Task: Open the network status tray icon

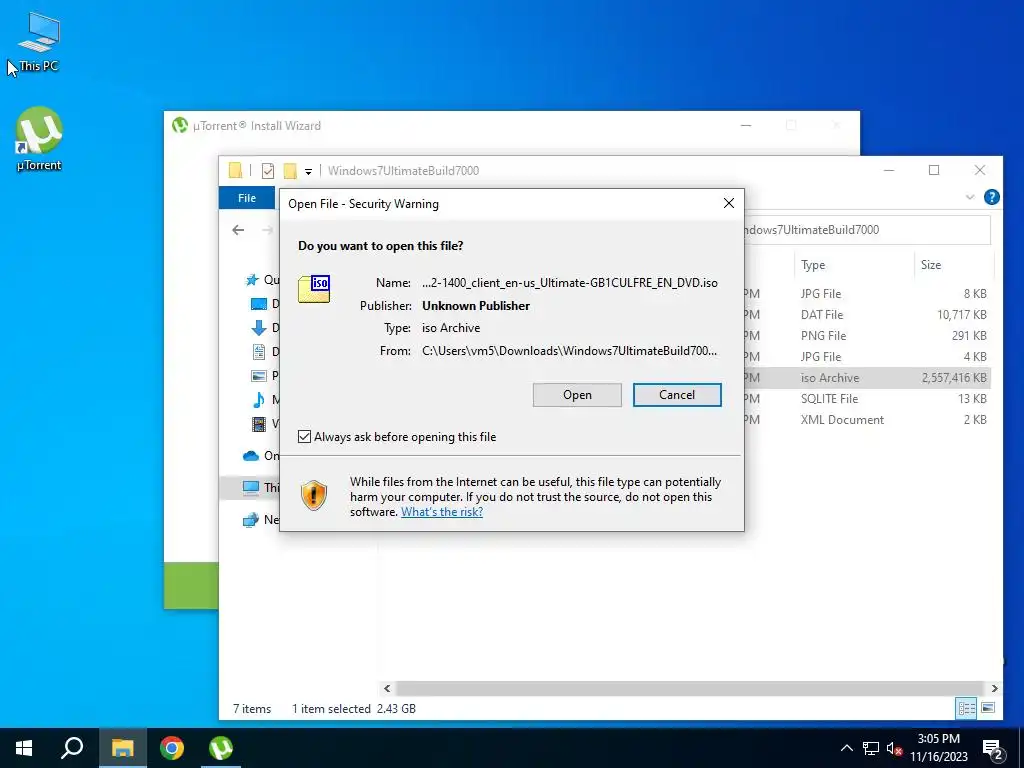Action: click(x=871, y=748)
